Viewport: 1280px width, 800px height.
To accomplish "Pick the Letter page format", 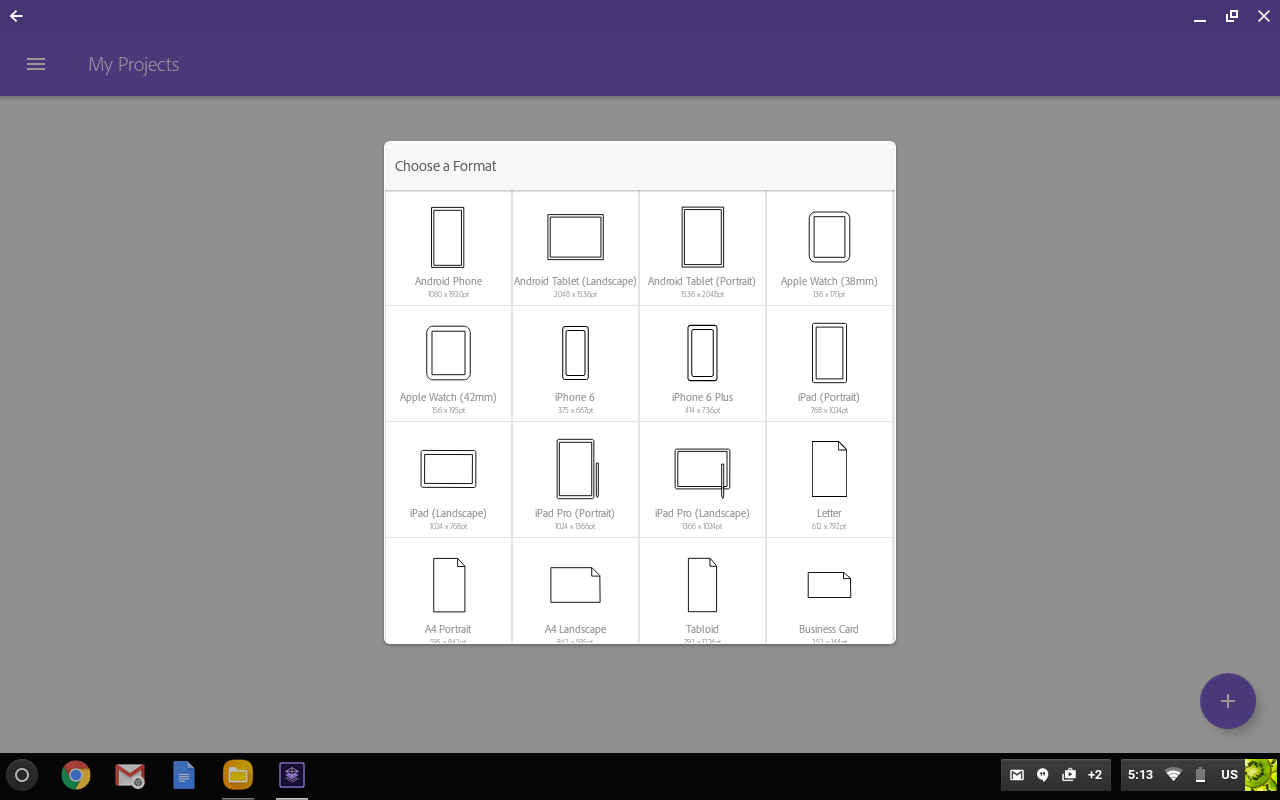I will coord(829,469).
